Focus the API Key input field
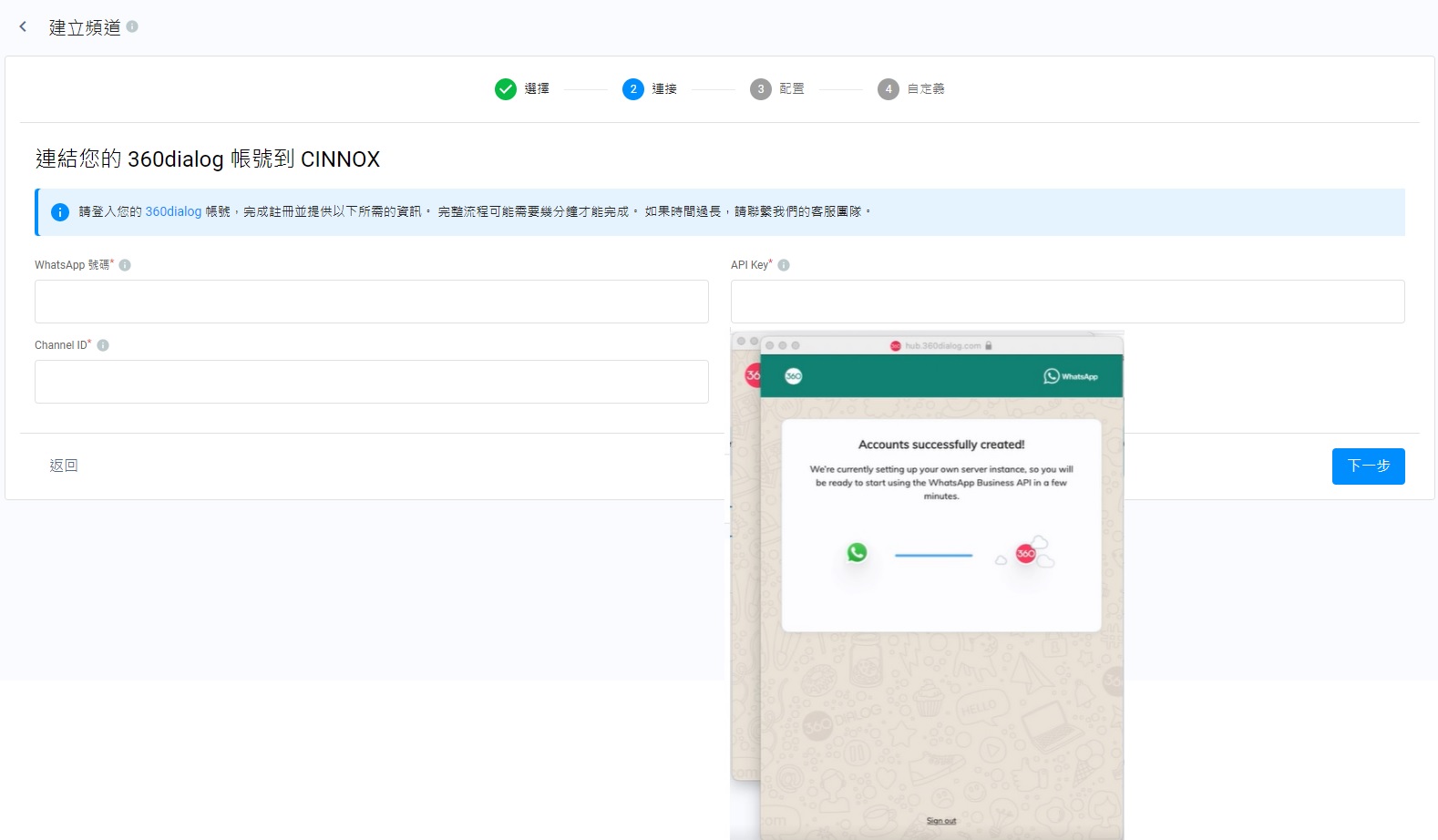The width and height of the screenshot is (1438, 840). pyautogui.click(x=1068, y=302)
